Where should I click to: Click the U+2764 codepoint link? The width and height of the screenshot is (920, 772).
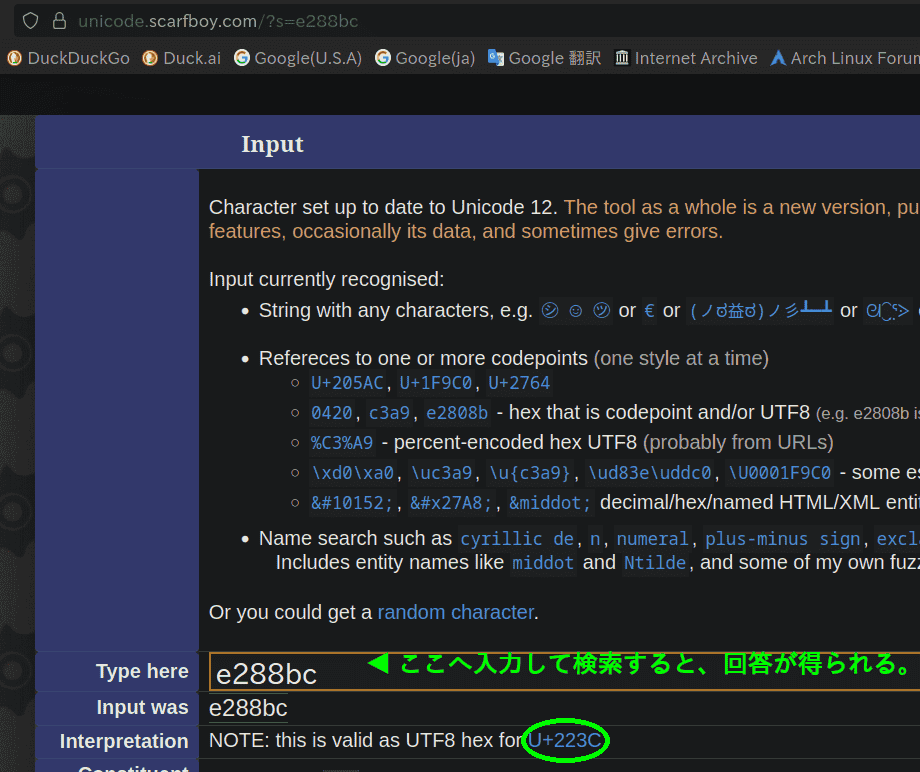point(518,382)
